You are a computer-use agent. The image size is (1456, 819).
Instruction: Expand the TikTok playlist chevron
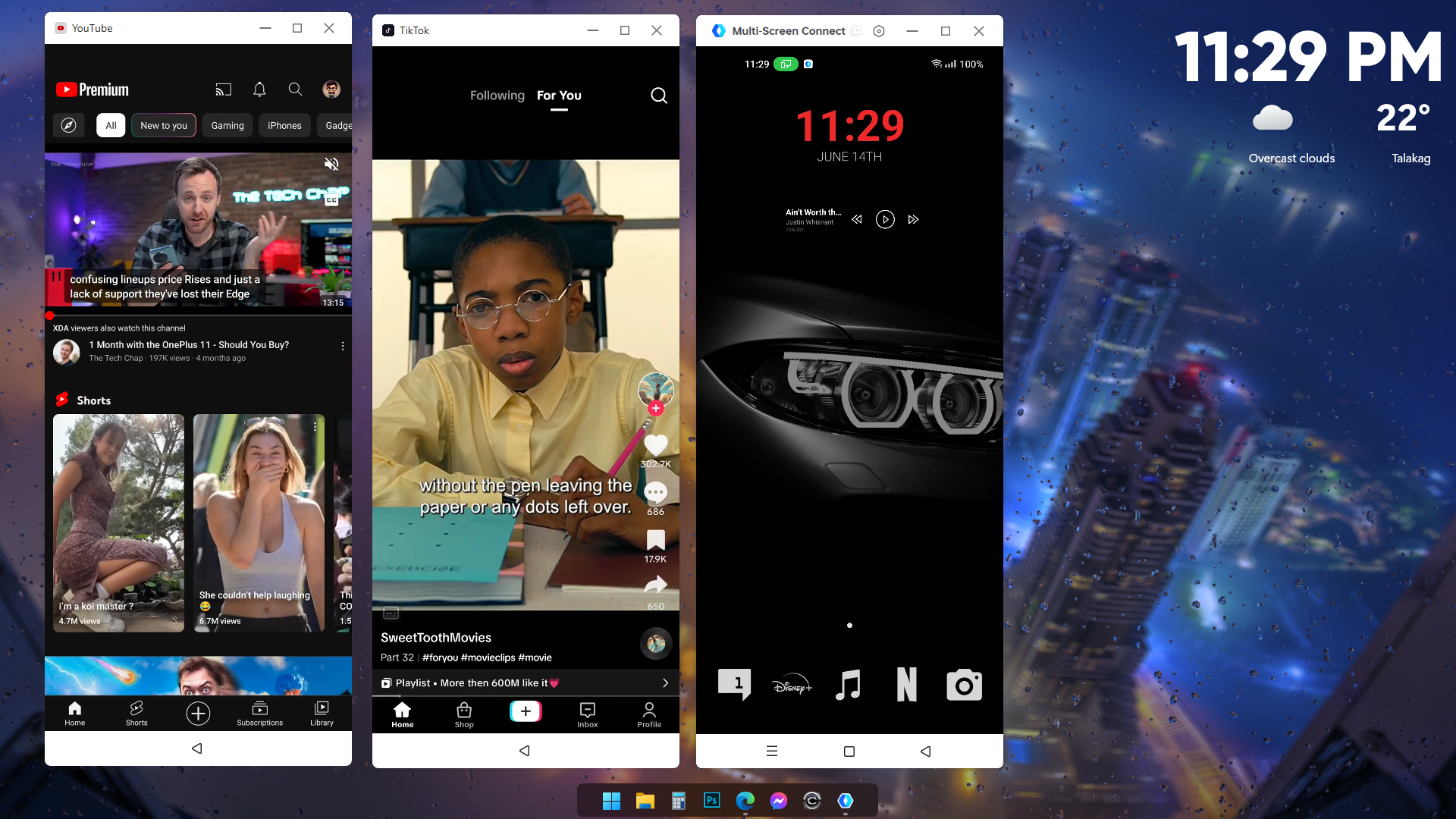(x=665, y=683)
